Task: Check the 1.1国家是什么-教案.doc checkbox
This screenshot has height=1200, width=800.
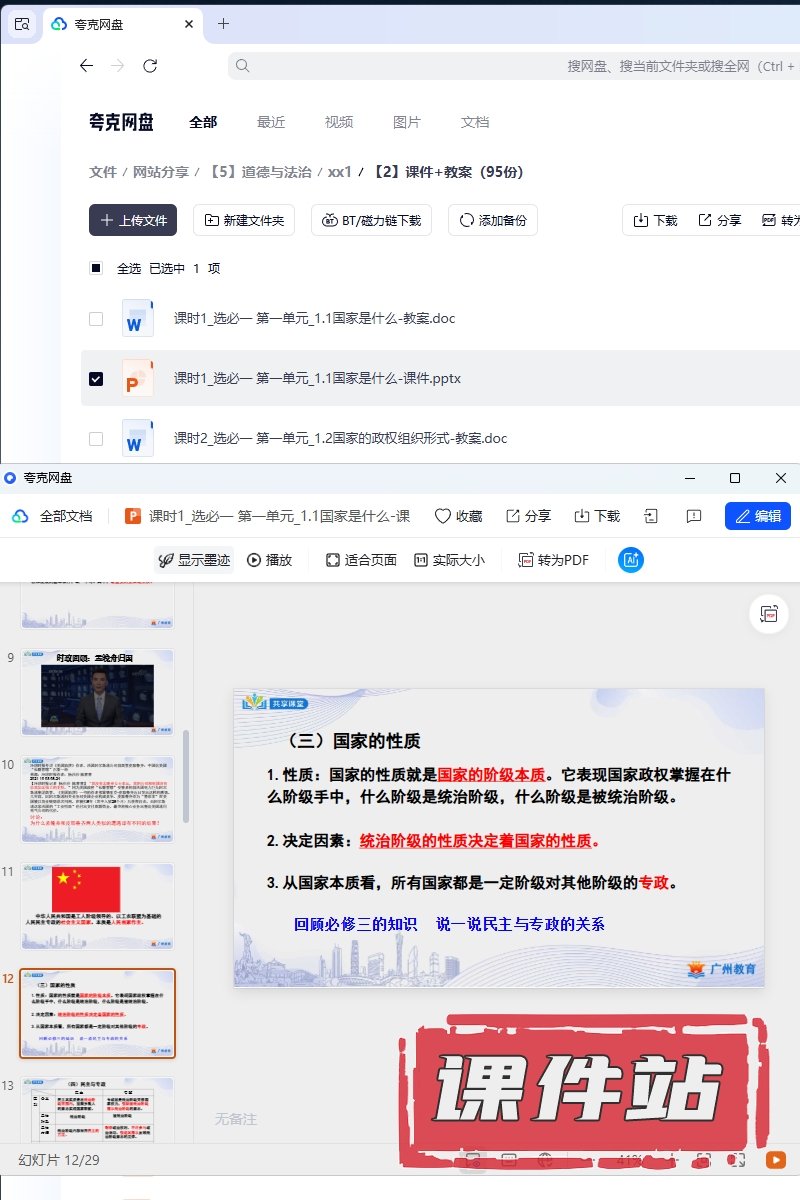Action: tap(96, 319)
